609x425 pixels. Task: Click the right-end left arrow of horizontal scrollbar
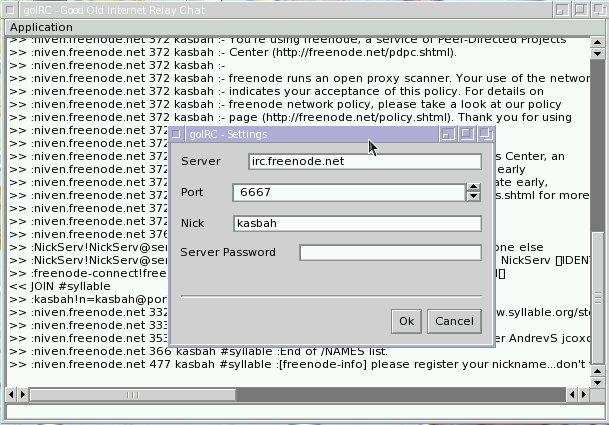pyautogui.click(x=572, y=395)
